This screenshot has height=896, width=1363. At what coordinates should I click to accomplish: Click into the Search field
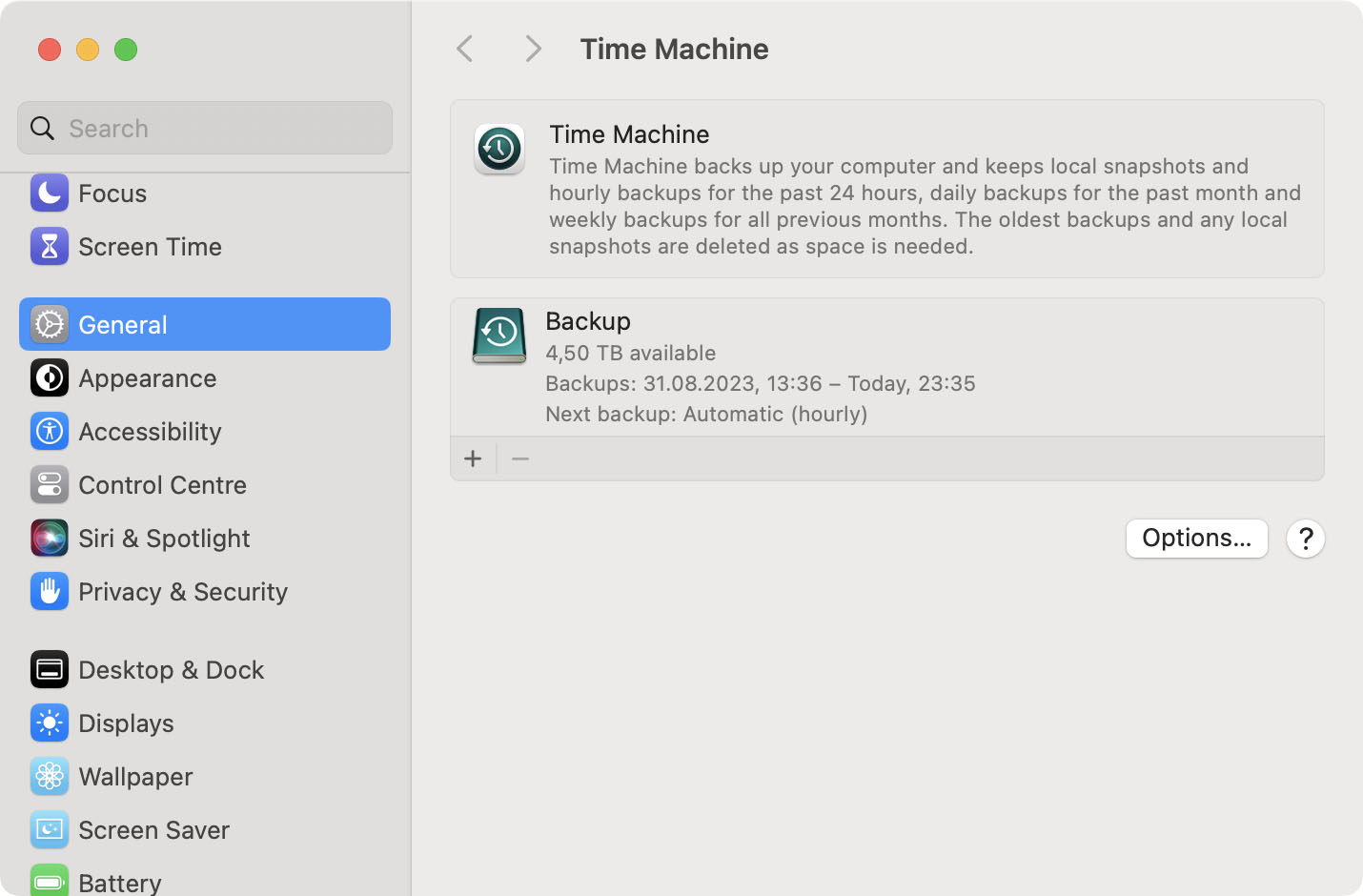205,128
